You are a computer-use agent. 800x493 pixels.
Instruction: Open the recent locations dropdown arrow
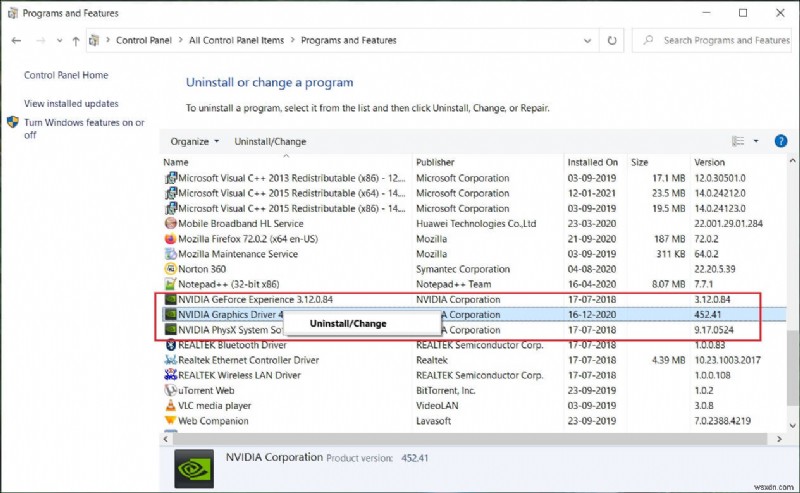pyautogui.click(x=59, y=40)
